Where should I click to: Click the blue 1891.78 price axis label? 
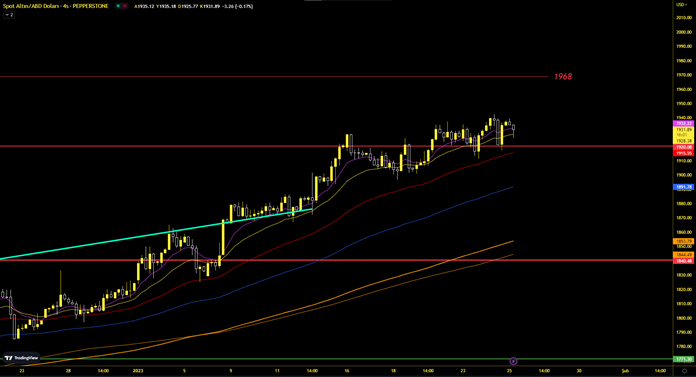684,187
